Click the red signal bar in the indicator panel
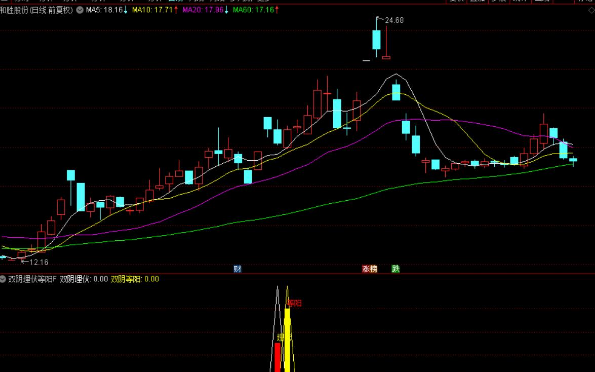The width and height of the screenshot is (595, 372). pos(277,357)
